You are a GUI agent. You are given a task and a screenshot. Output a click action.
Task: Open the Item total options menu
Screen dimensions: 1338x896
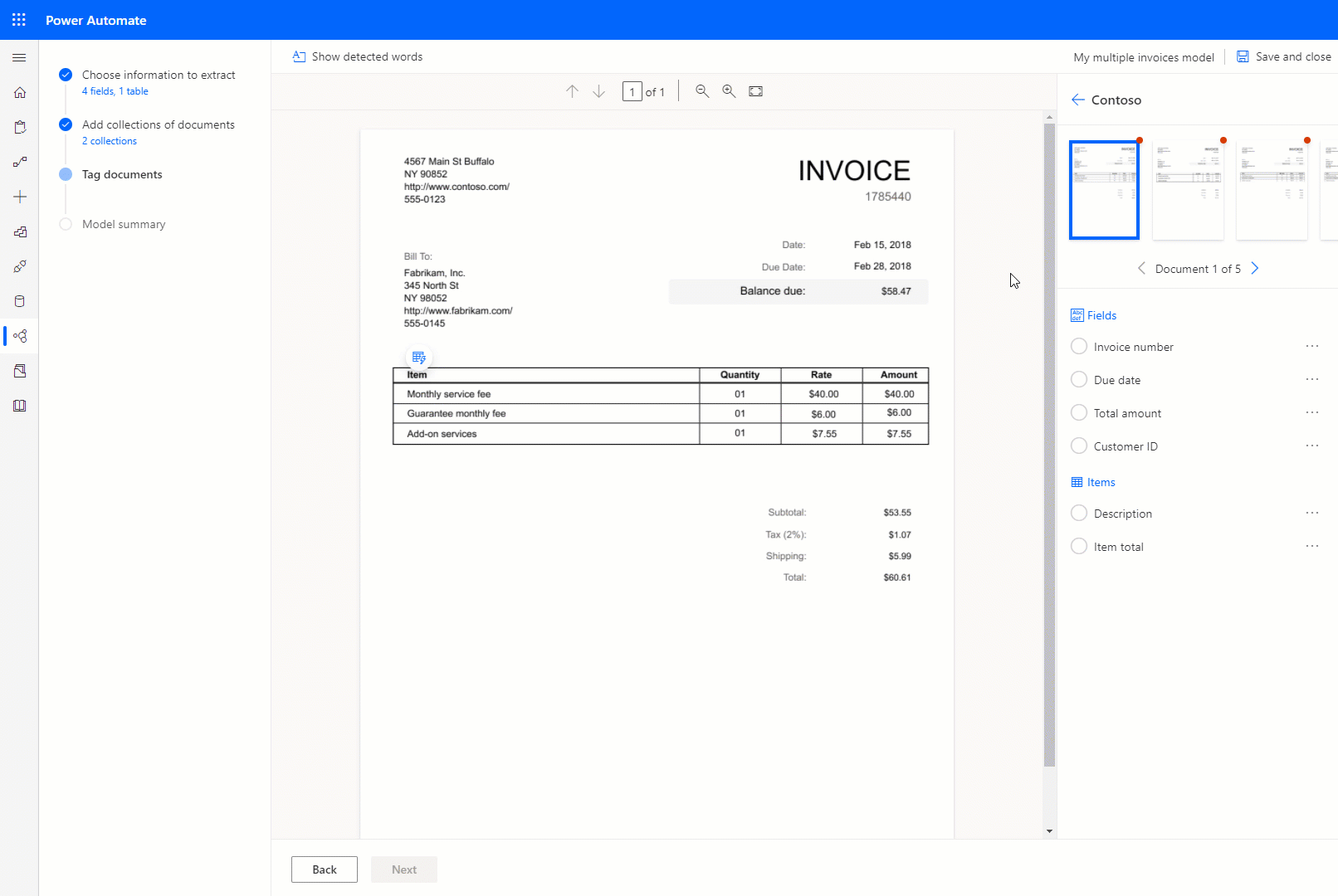[1311, 546]
